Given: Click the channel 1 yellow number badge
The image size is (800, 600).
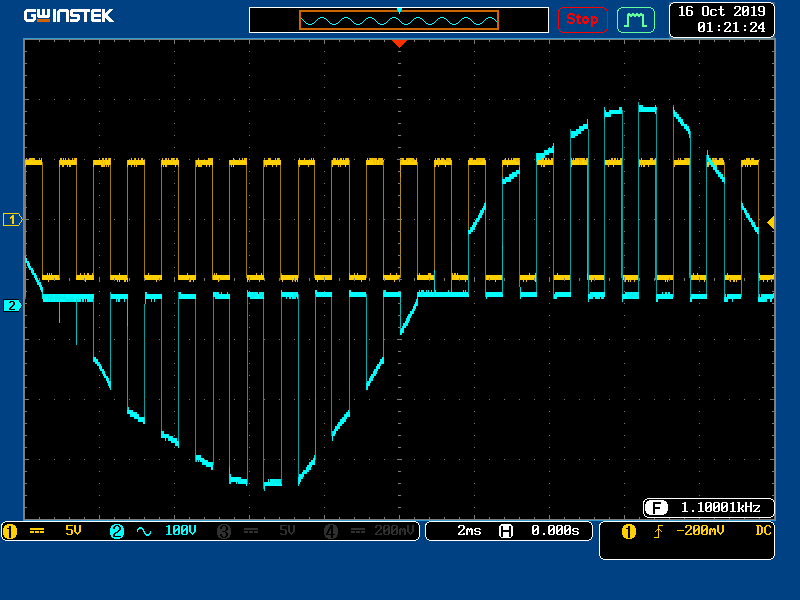Looking at the screenshot, I should point(10,531).
